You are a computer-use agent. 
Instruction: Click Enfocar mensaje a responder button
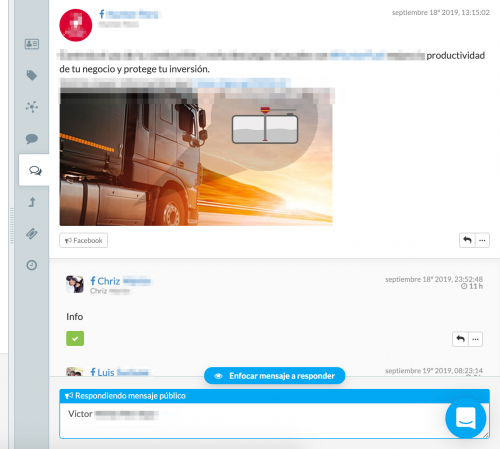click(x=274, y=376)
